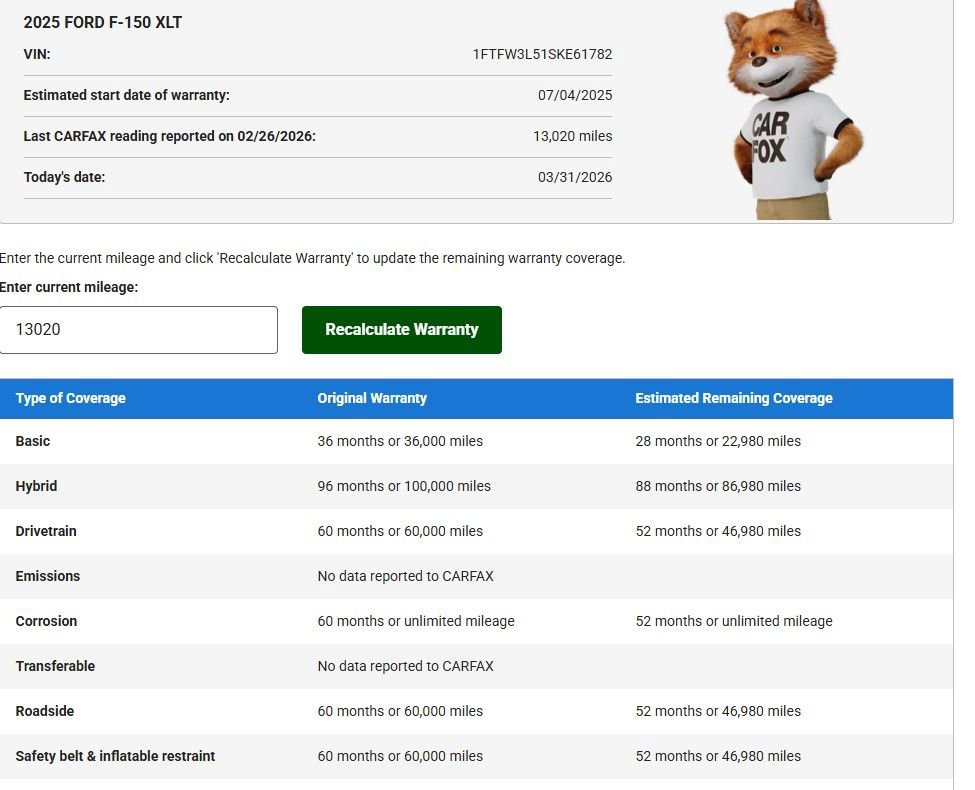This screenshot has width=975, height=790.
Task: Select the Corrosion coverage row label
Action: 46,621
